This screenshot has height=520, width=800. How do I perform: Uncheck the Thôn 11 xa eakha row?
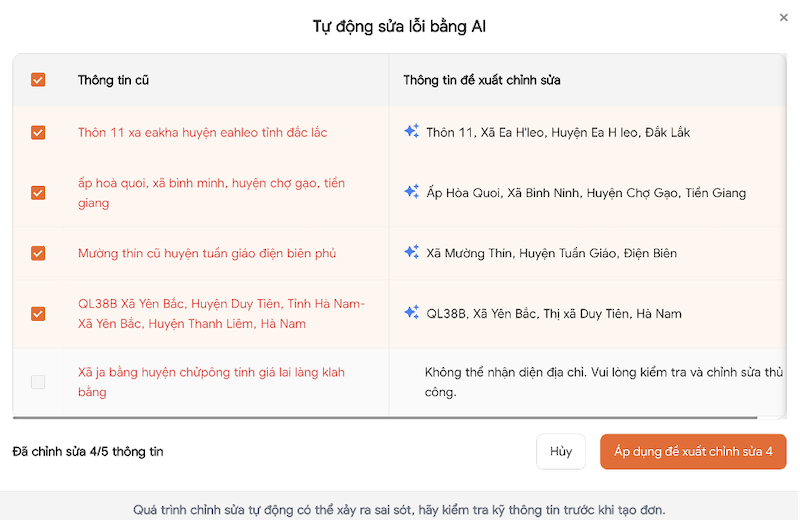click(38, 132)
